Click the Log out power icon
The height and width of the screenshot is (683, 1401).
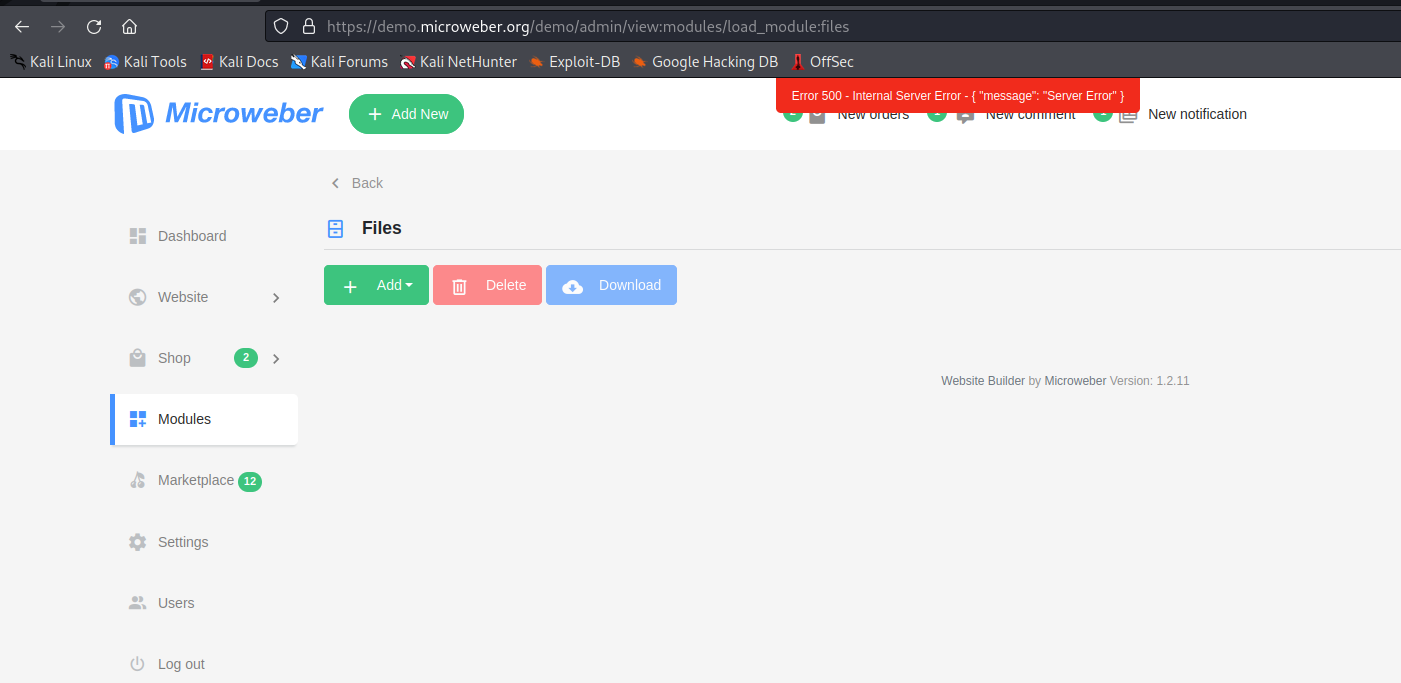pyautogui.click(x=138, y=664)
